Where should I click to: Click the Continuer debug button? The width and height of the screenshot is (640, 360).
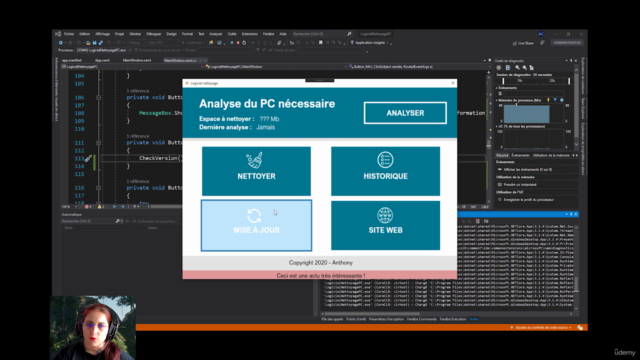192,42
